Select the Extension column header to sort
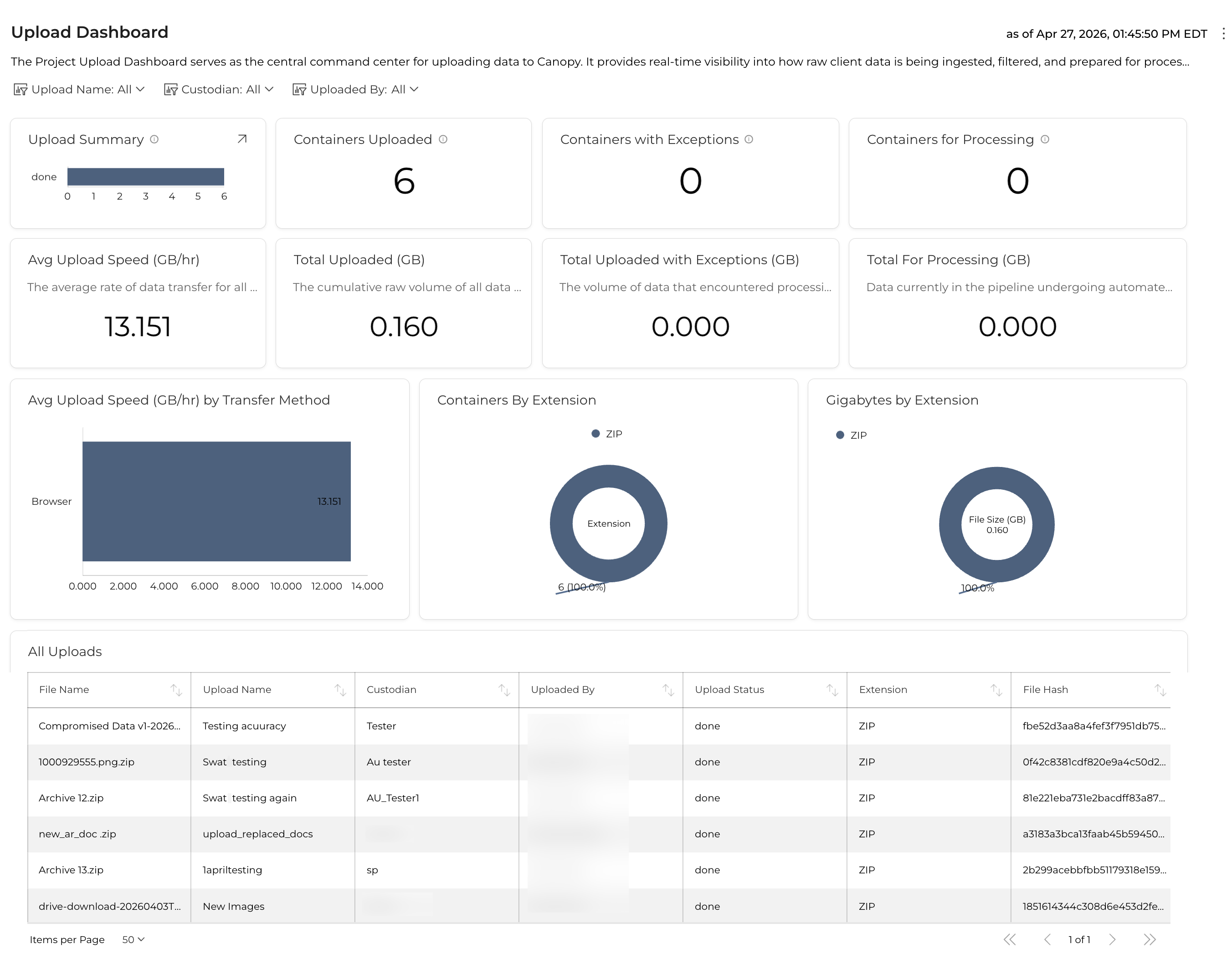Screen dimensions: 1232x980 (x=883, y=690)
